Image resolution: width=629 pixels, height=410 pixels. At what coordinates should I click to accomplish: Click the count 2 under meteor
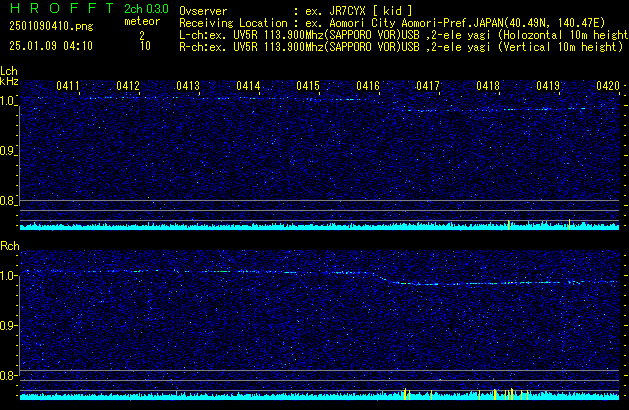[142, 36]
